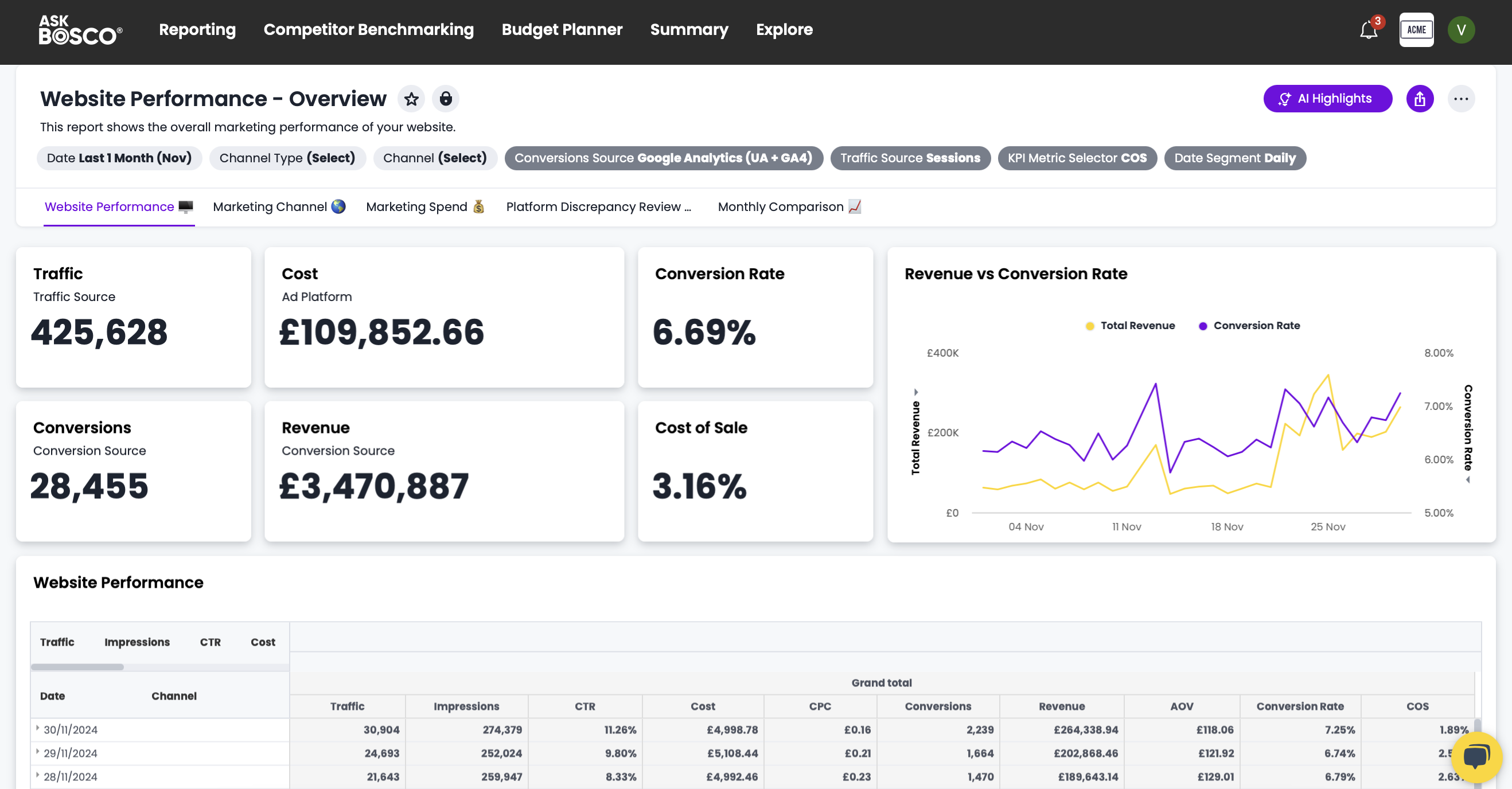The height and width of the screenshot is (789, 1512).
Task: Click the AskBosco logo
Action: (x=80, y=30)
